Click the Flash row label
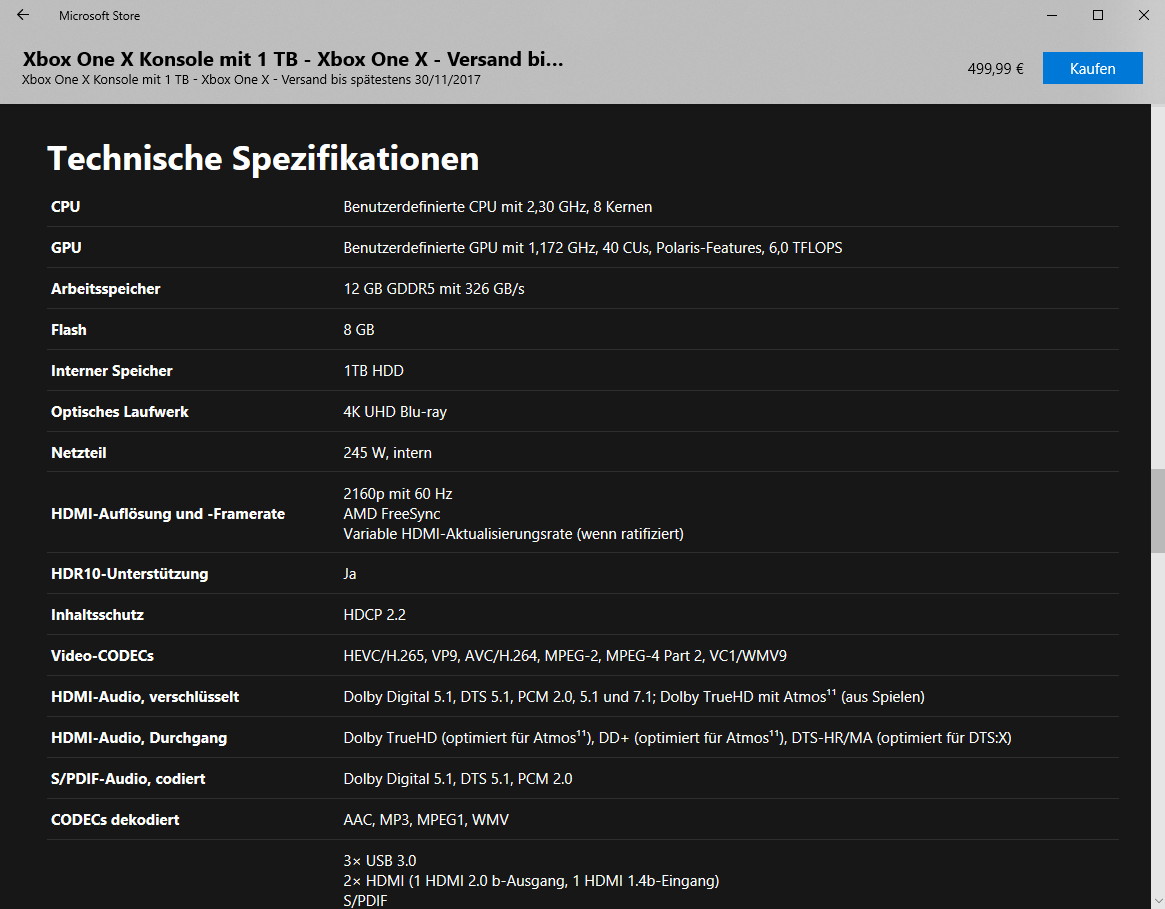 tap(68, 329)
